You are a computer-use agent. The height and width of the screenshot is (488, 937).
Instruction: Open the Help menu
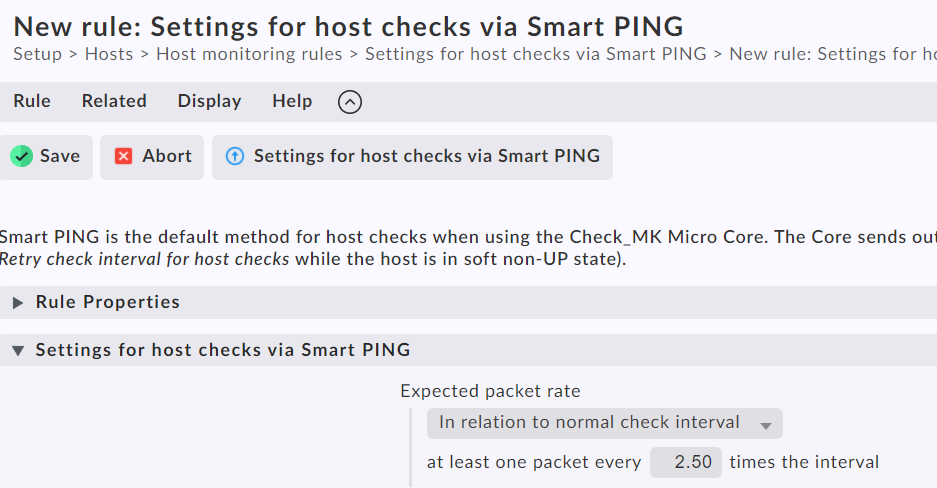click(292, 101)
